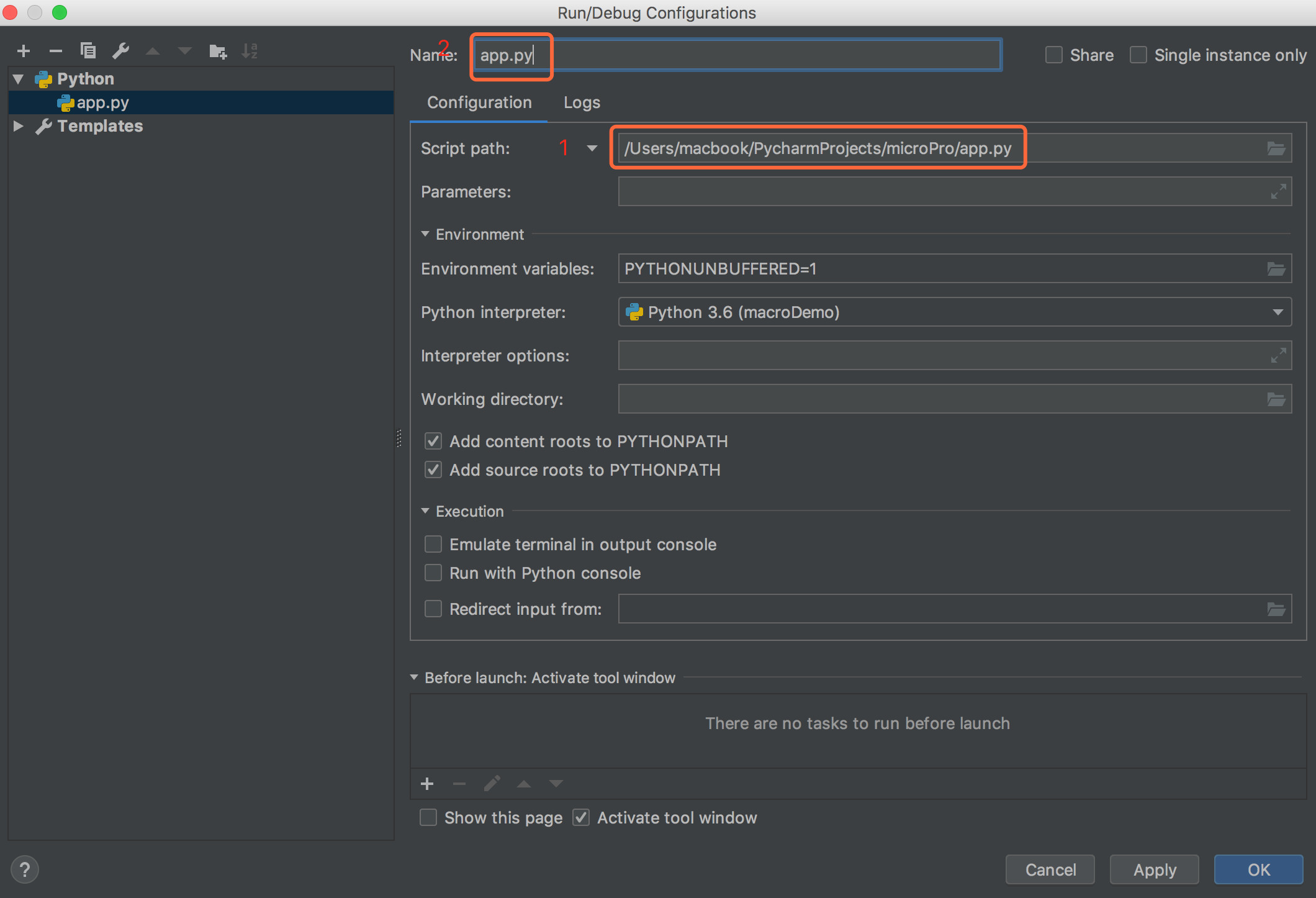Click the sort configurations alphabetically icon
This screenshot has width=1316, height=898.
click(250, 51)
